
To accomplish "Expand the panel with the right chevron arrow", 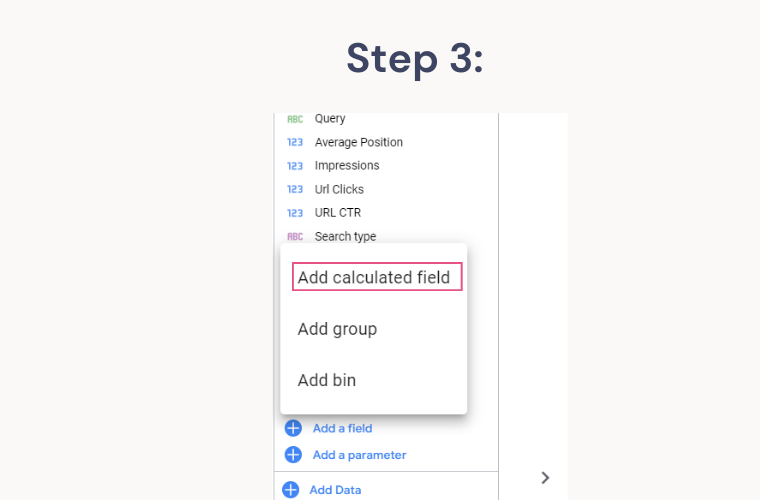I will [x=545, y=478].
